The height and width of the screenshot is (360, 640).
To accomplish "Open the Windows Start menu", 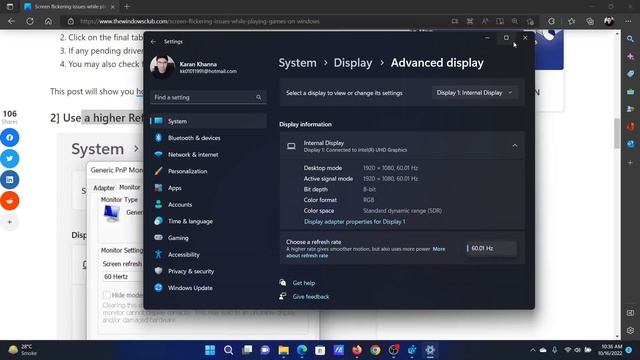I will (x=210, y=350).
